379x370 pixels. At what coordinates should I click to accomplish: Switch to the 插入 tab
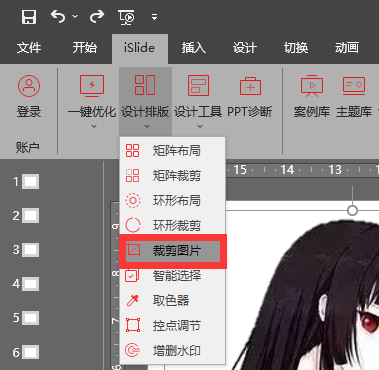point(194,48)
